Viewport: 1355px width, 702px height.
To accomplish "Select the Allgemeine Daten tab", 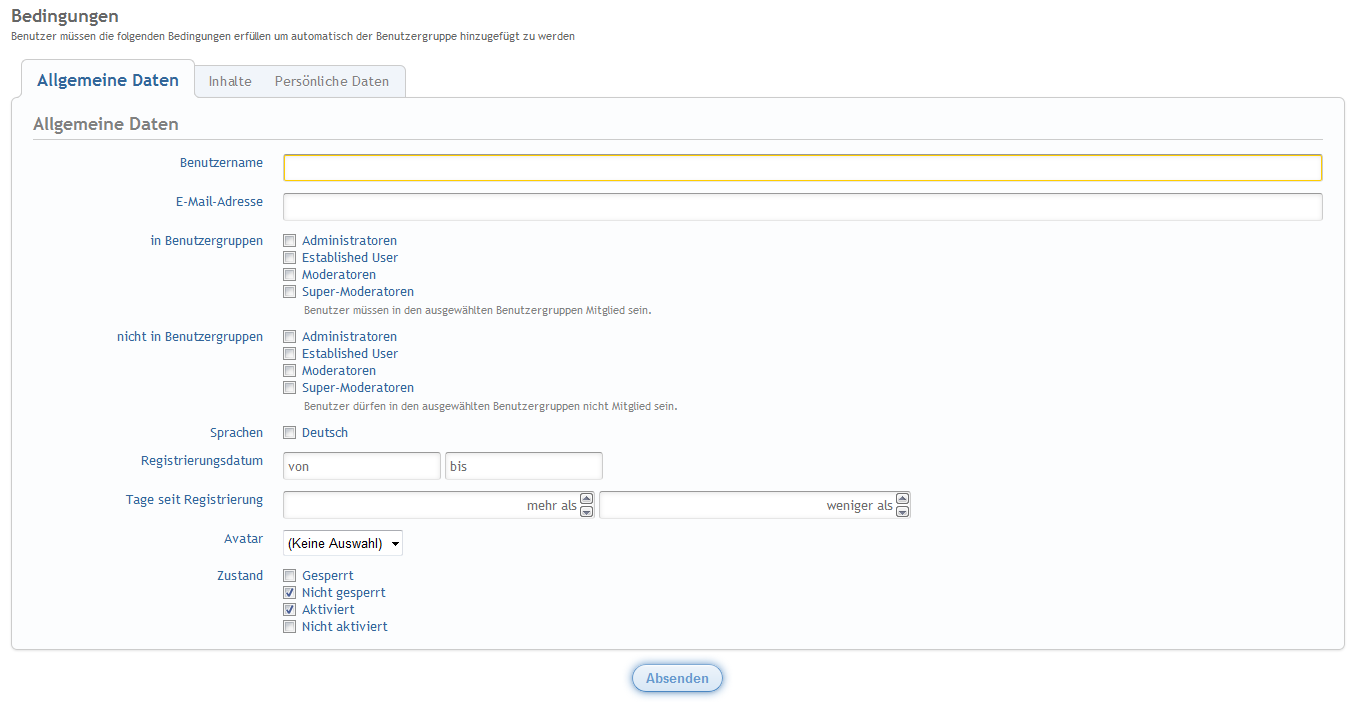I will tap(108, 80).
